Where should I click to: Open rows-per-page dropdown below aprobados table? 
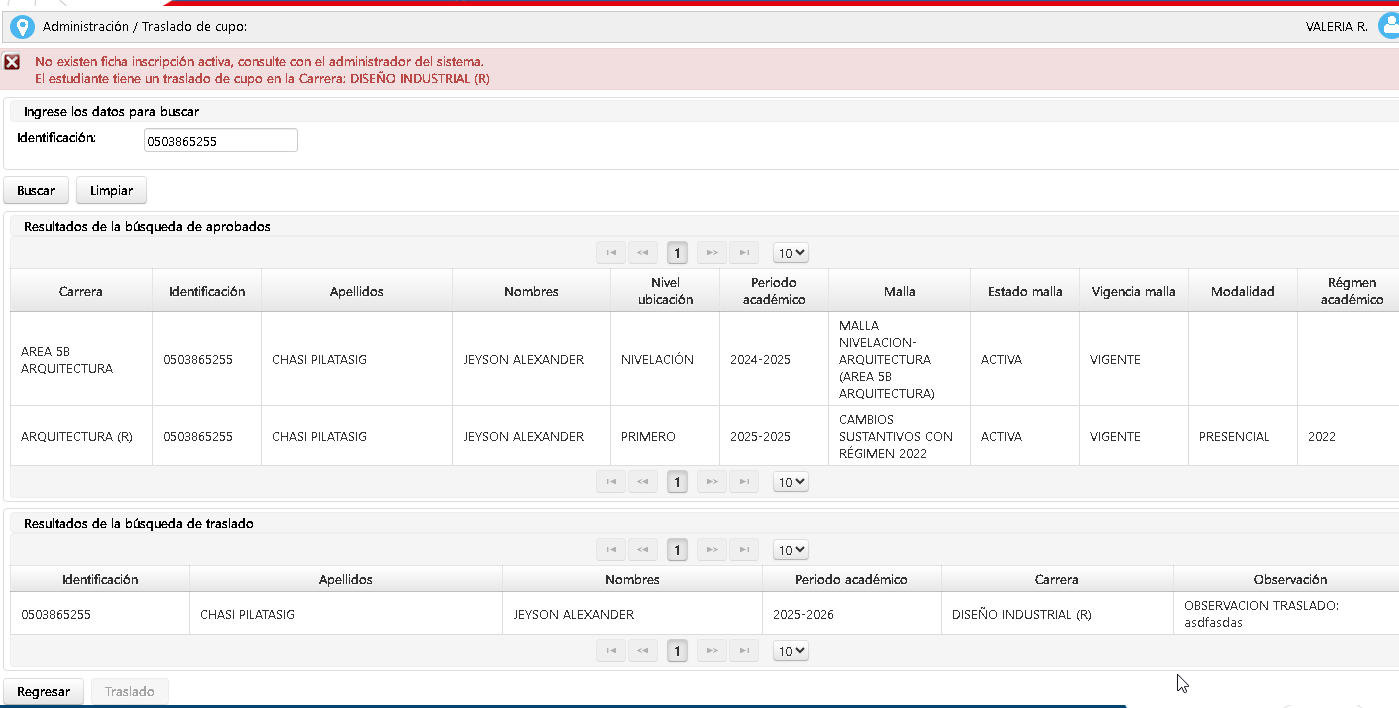(790, 482)
